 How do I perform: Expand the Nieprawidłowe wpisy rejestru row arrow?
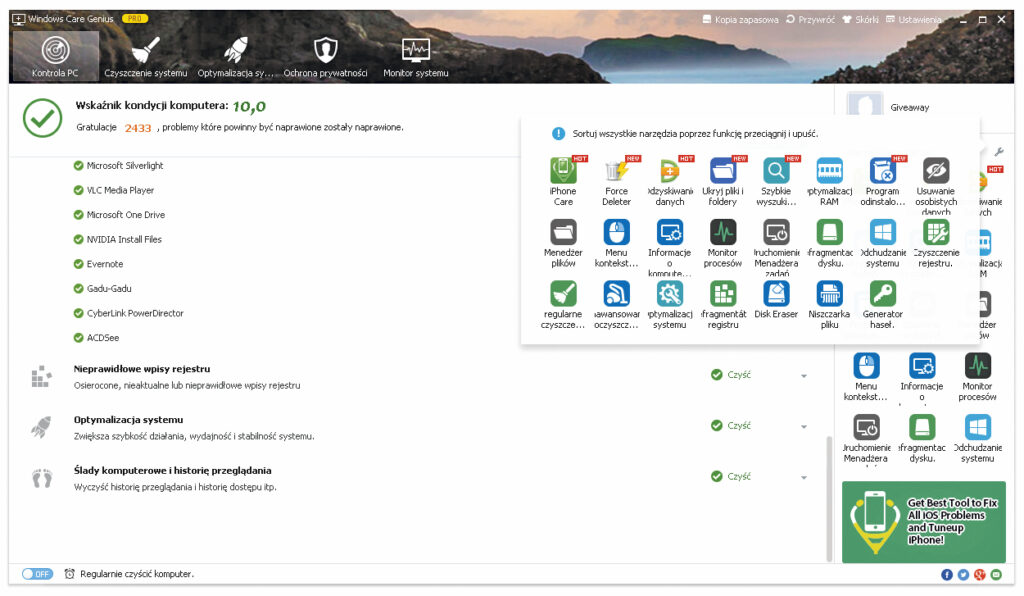(803, 376)
